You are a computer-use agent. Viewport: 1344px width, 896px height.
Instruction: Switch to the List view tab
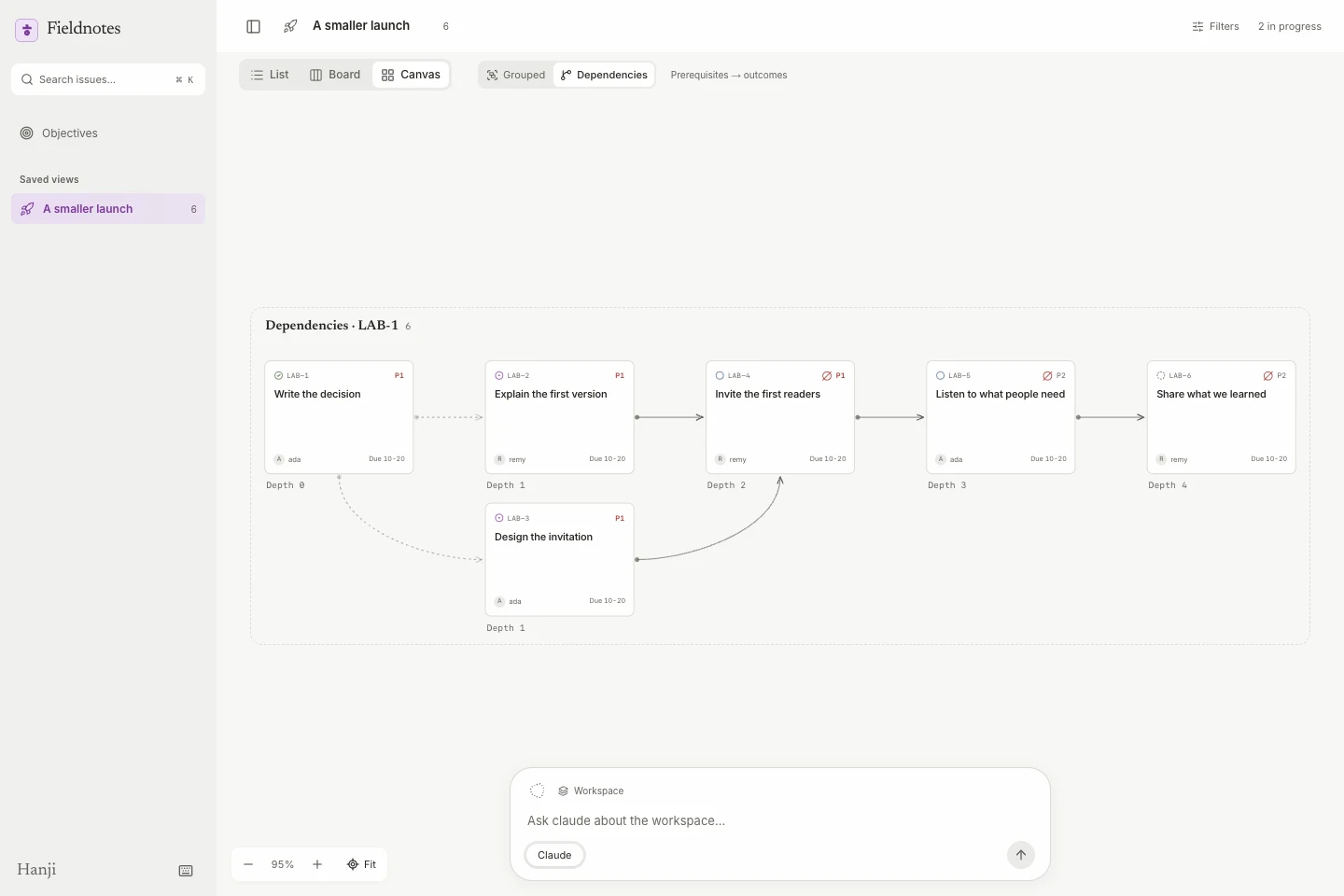click(x=270, y=75)
